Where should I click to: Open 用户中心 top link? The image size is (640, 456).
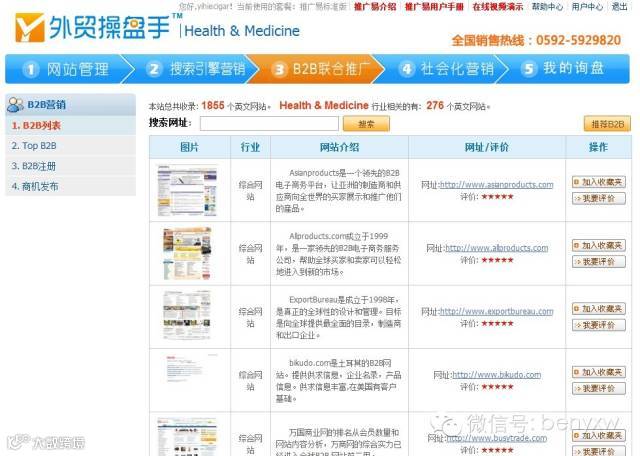click(x=587, y=7)
